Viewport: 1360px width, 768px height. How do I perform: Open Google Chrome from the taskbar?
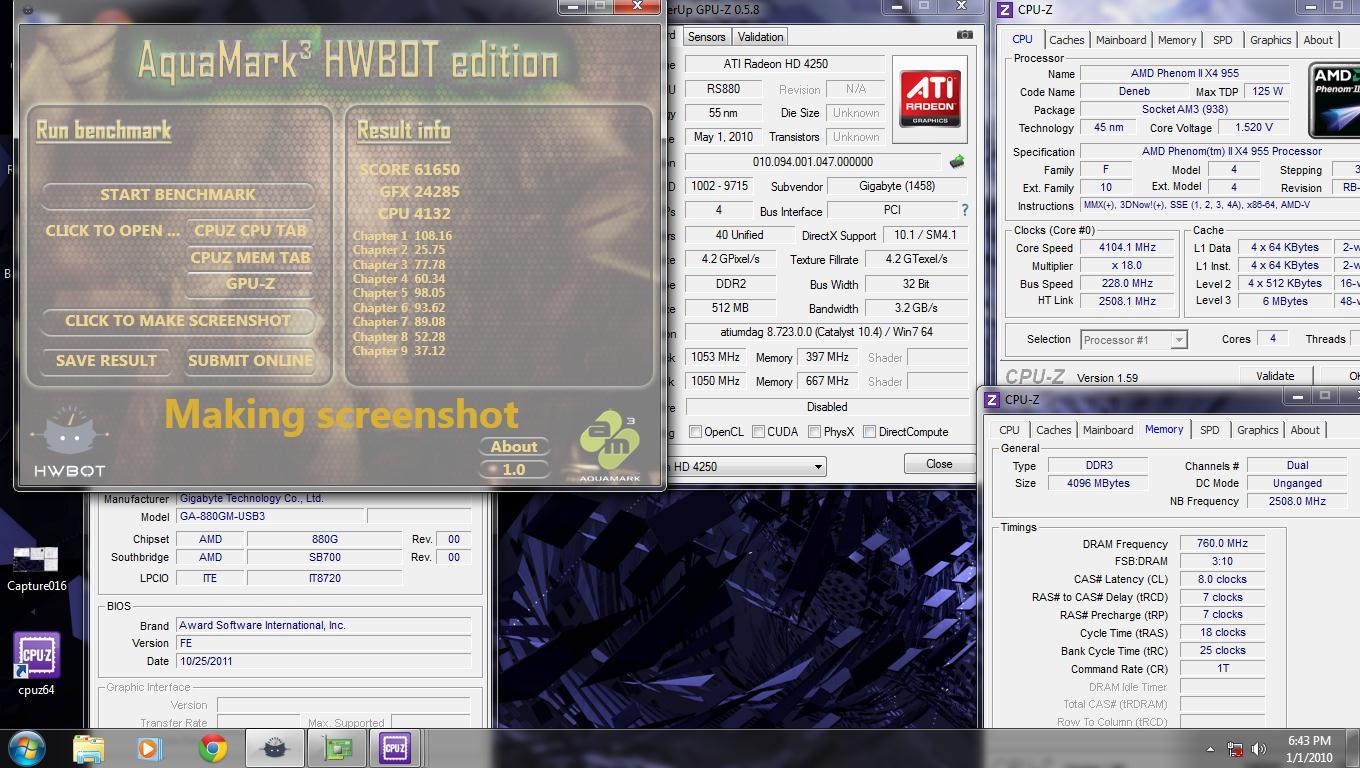[x=211, y=748]
